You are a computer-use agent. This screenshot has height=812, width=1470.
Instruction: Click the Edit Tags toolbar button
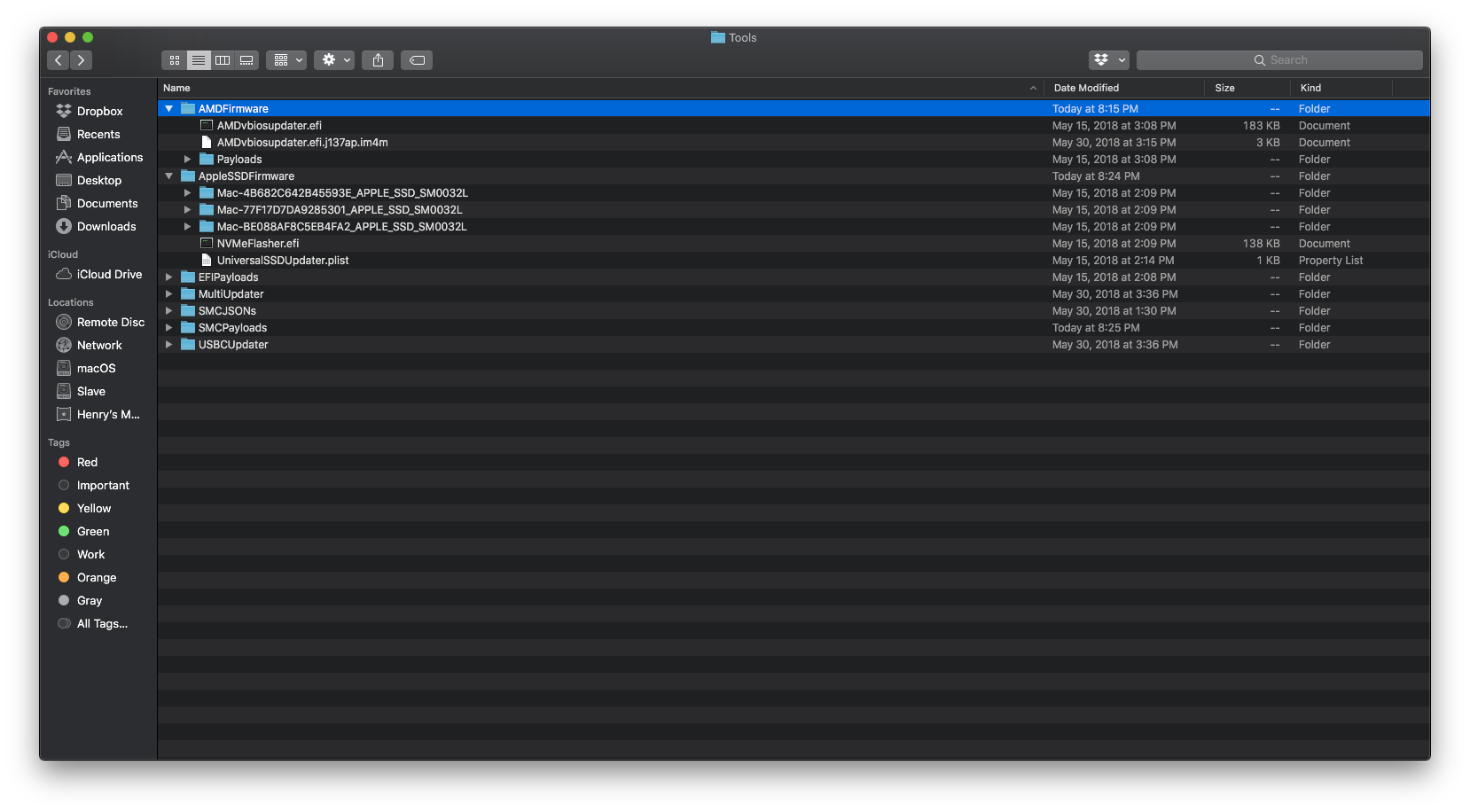click(417, 60)
